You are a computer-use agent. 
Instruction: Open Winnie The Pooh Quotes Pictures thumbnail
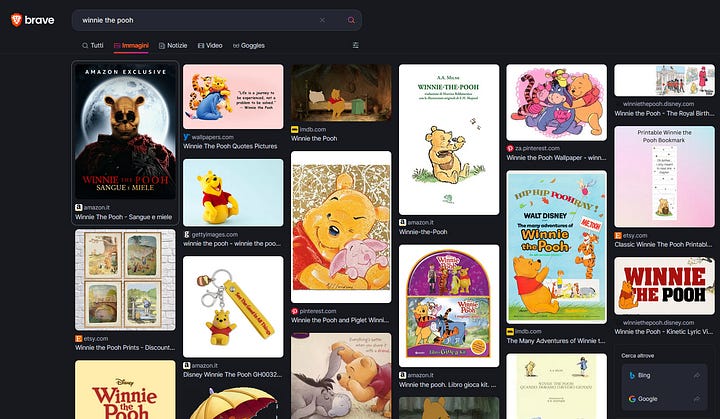coord(233,96)
